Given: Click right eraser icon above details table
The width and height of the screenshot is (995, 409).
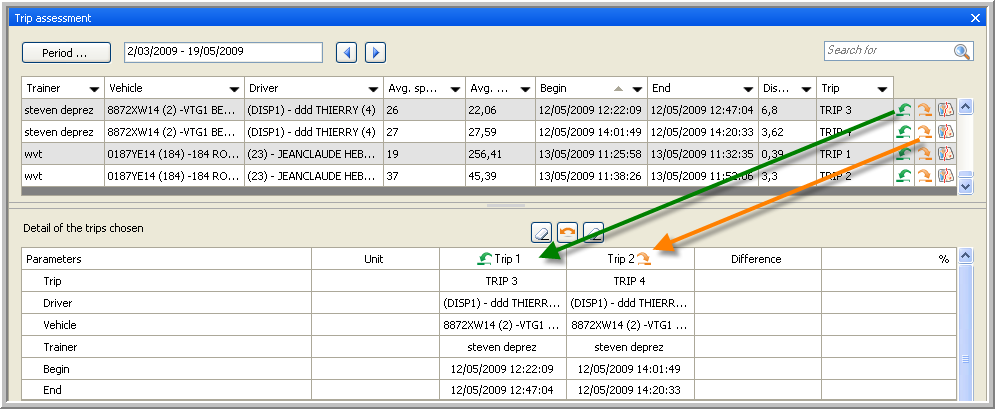Looking at the screenshot, I should 593,231.
